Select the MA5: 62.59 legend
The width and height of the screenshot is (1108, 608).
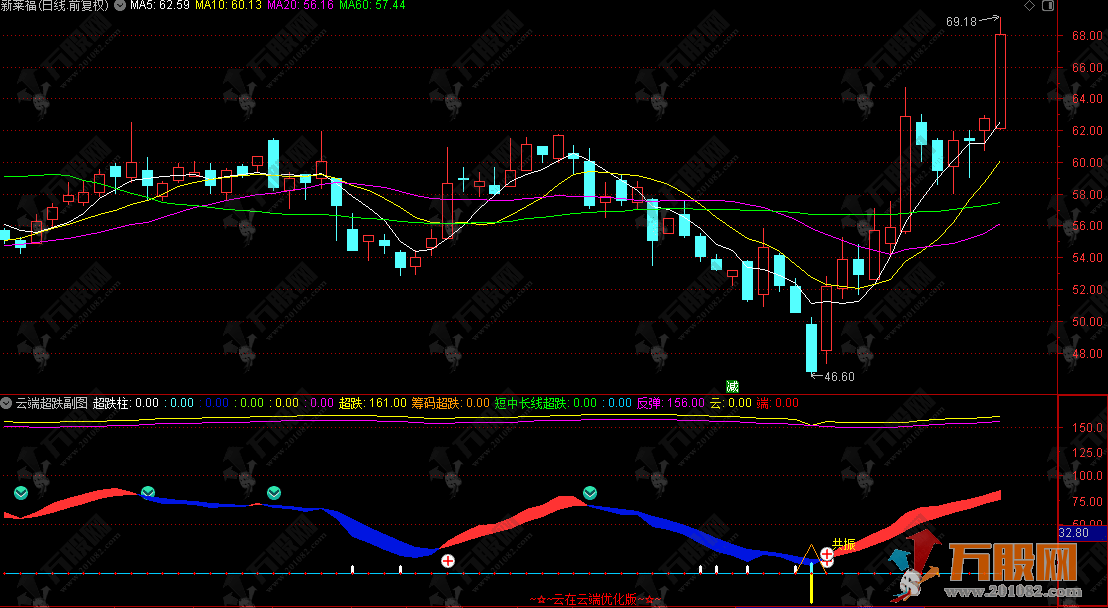pos(158,6)
